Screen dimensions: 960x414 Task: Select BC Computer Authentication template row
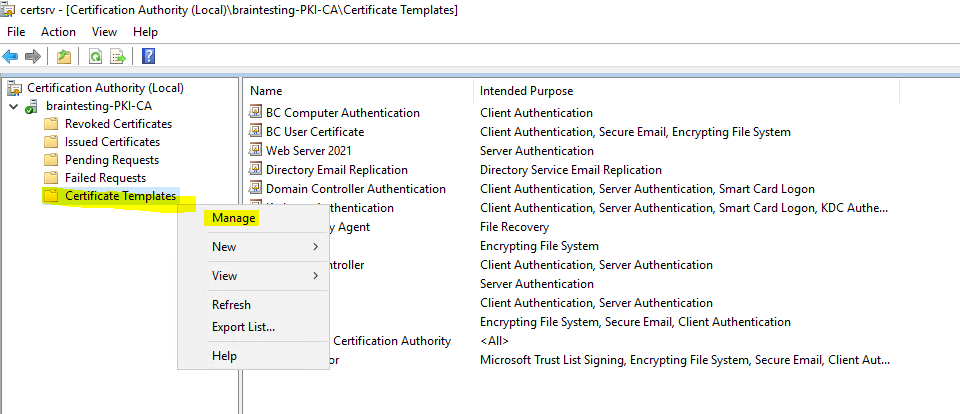(343, 113)
